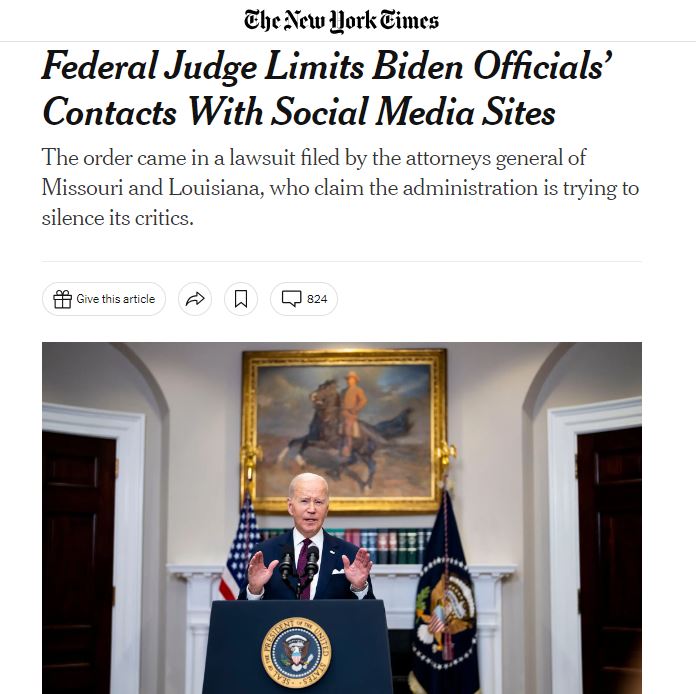Click the word "Missouri" in the summary

click(x=81, y=188)
